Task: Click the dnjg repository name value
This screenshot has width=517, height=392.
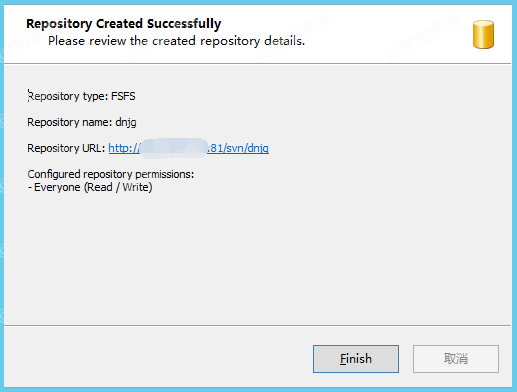Action: [126, 122]
